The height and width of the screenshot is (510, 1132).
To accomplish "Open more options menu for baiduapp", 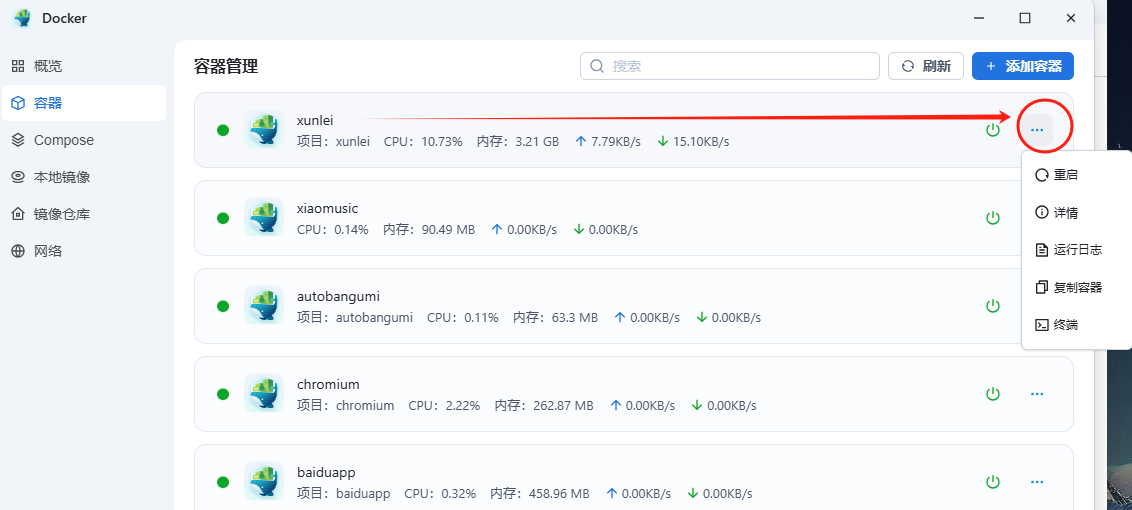I will tap(1037, 481).
